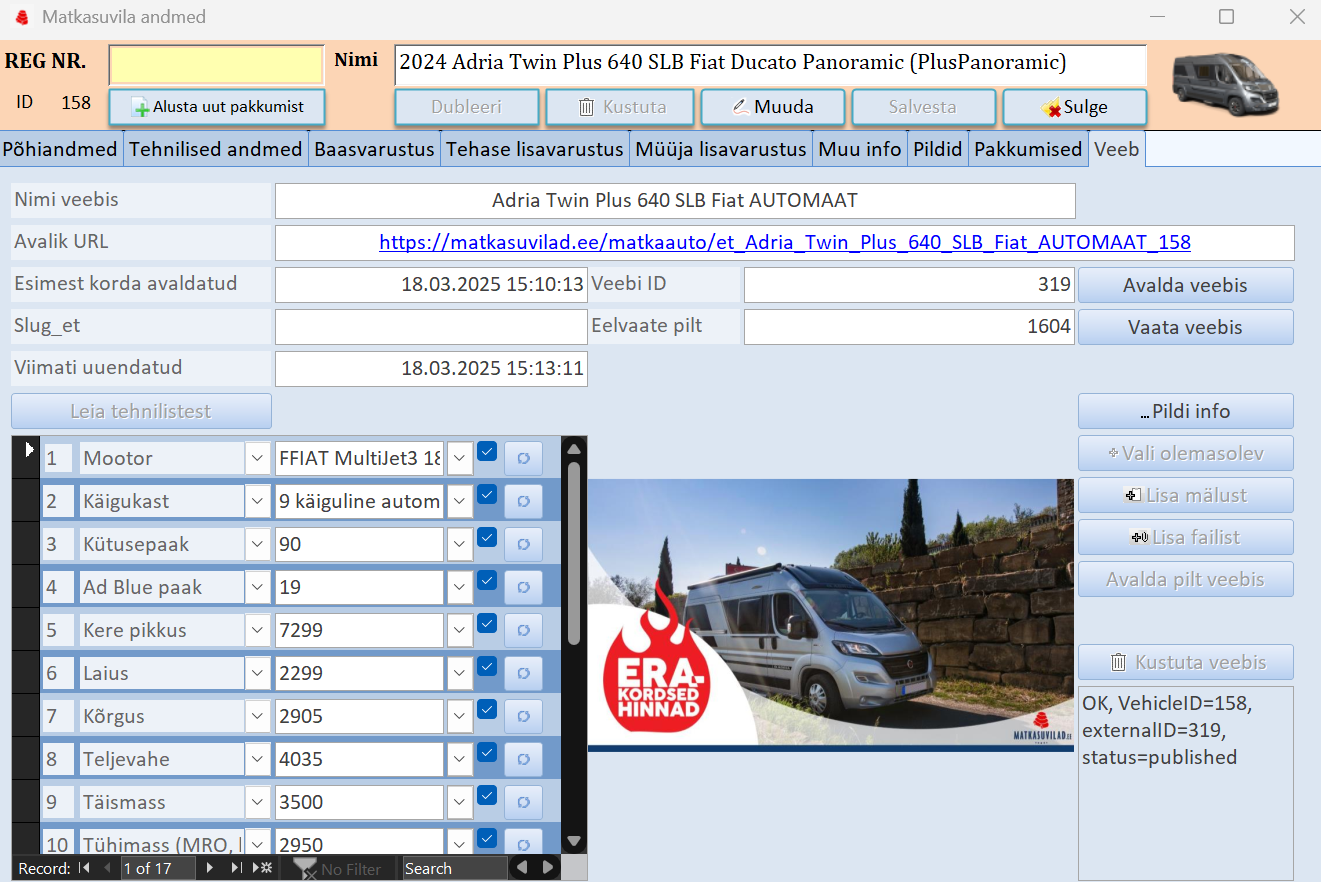
Task: Click the refresh icon in Kere pikkus row
Action: (x=523, y=630)
